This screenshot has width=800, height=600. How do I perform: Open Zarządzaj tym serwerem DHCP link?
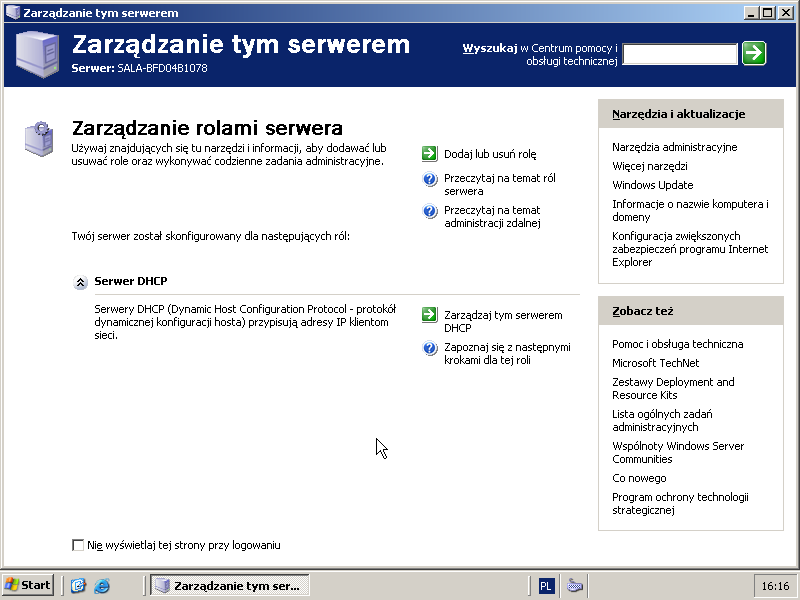click(503, 321)
